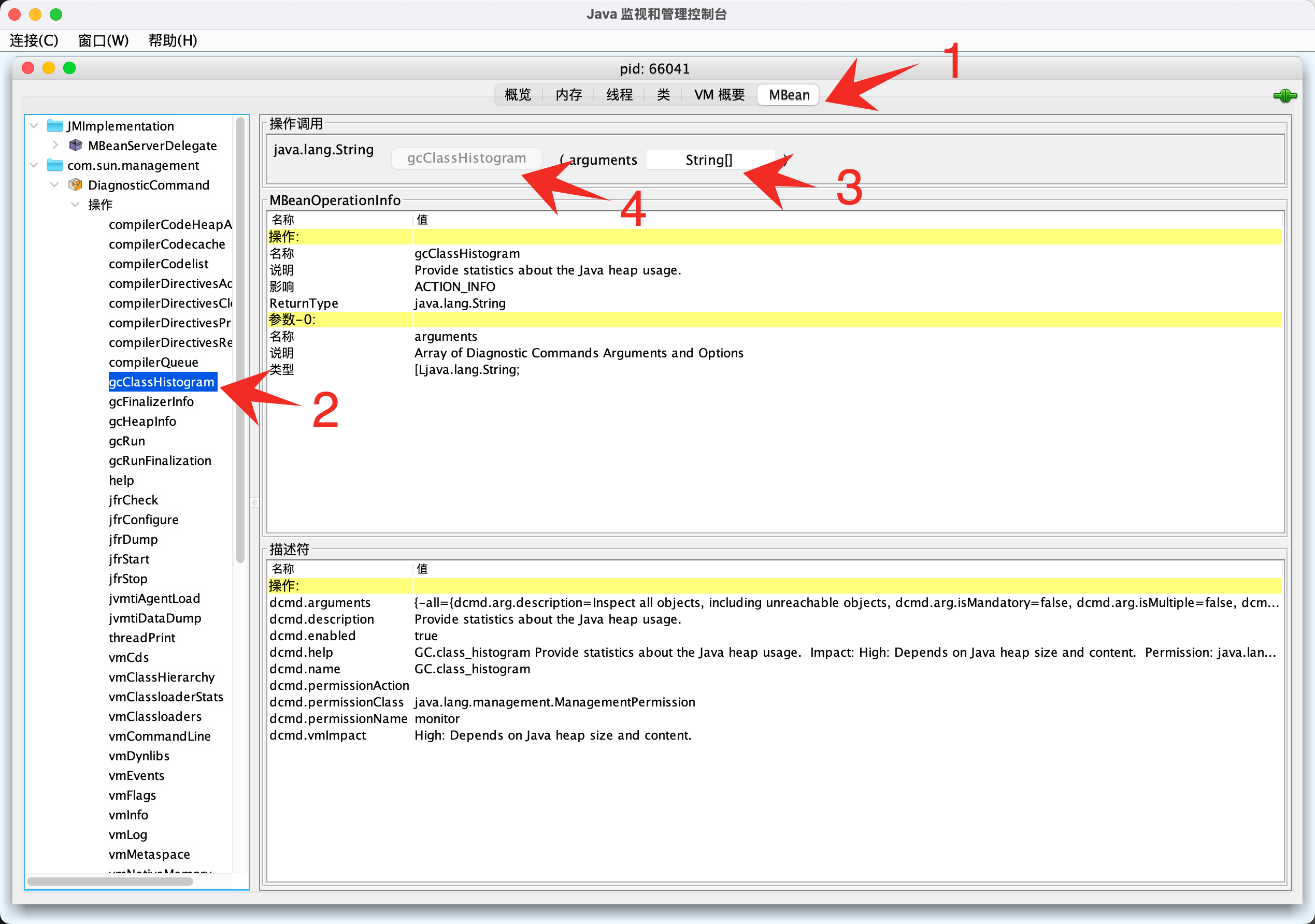Click the DiagnosticCommand MBean icon
Viewport: 1315px width, 924px height.
tap(75, 185)
